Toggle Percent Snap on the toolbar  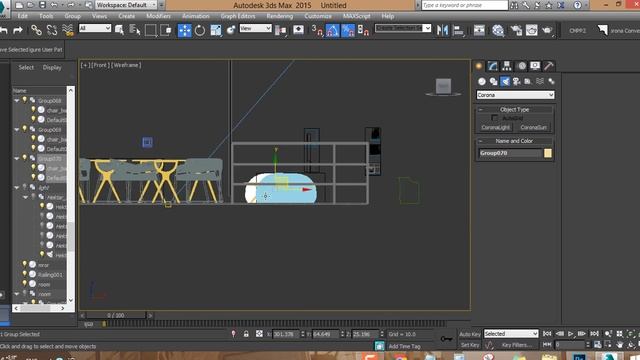(348, 30)
